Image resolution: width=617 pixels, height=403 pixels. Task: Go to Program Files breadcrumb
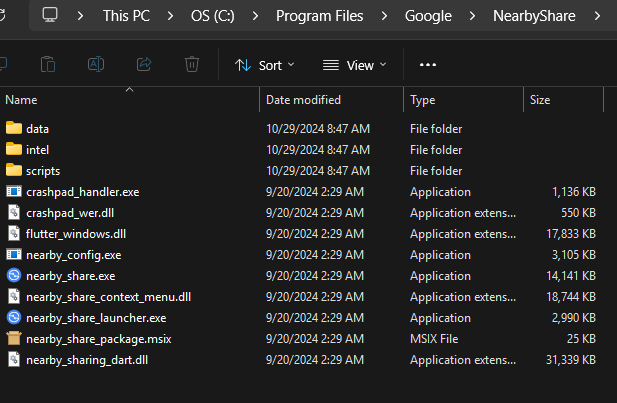[320, 16]
